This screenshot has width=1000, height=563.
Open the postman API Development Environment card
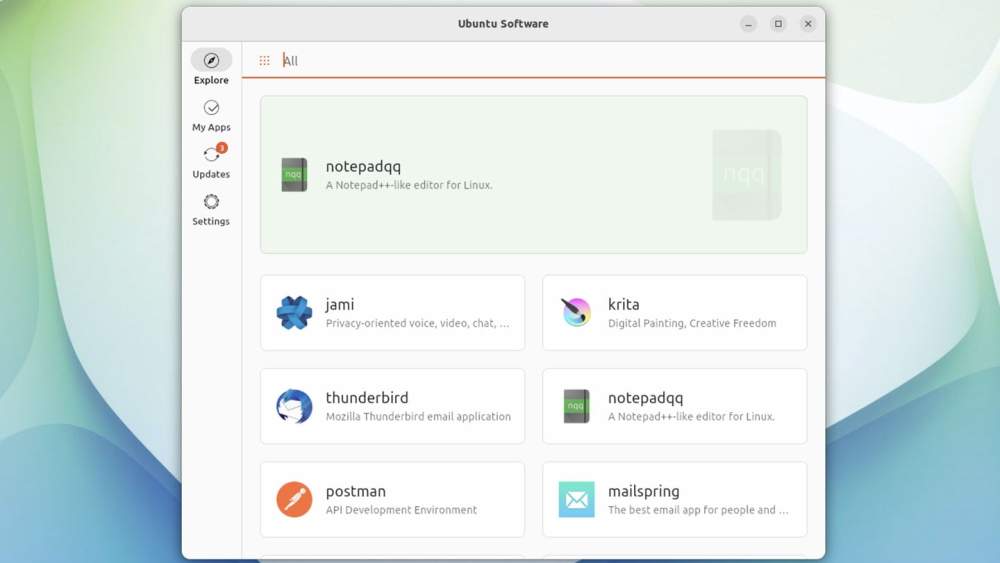pyautogui.click(x=392, y=499)
